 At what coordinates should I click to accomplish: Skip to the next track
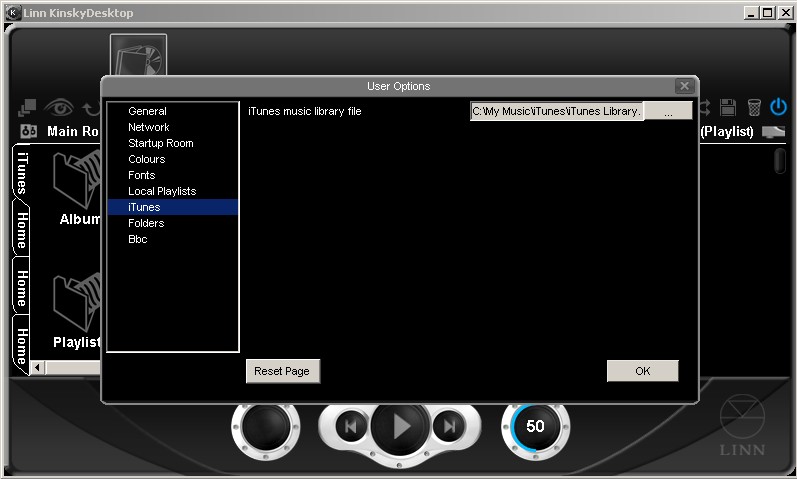coord(449,426)
